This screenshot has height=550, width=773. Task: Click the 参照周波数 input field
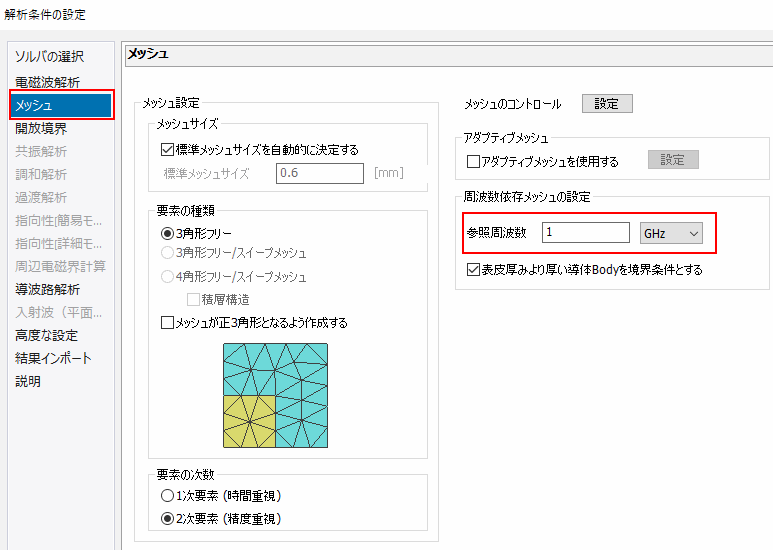(x=585, y=233)
